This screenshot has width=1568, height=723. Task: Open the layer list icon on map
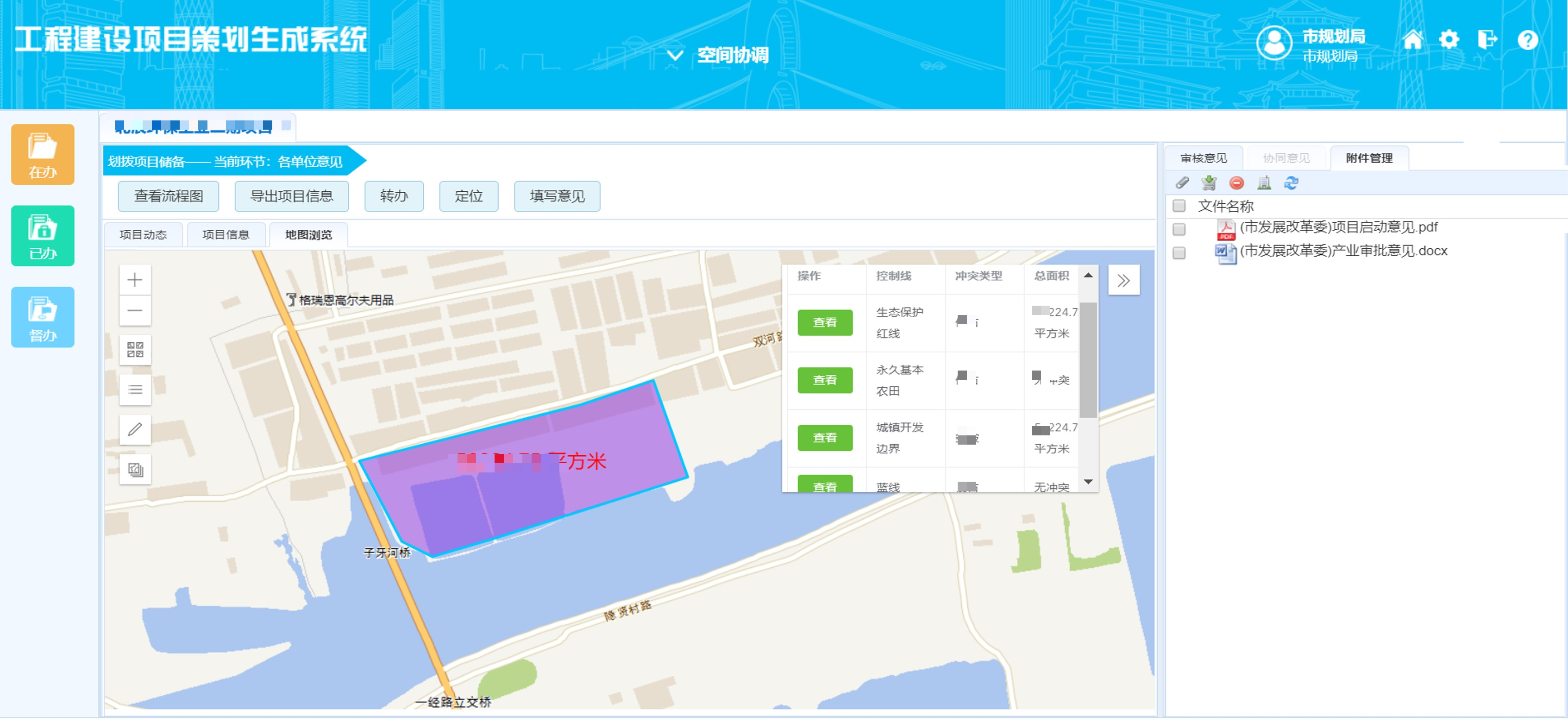[134, 390]
